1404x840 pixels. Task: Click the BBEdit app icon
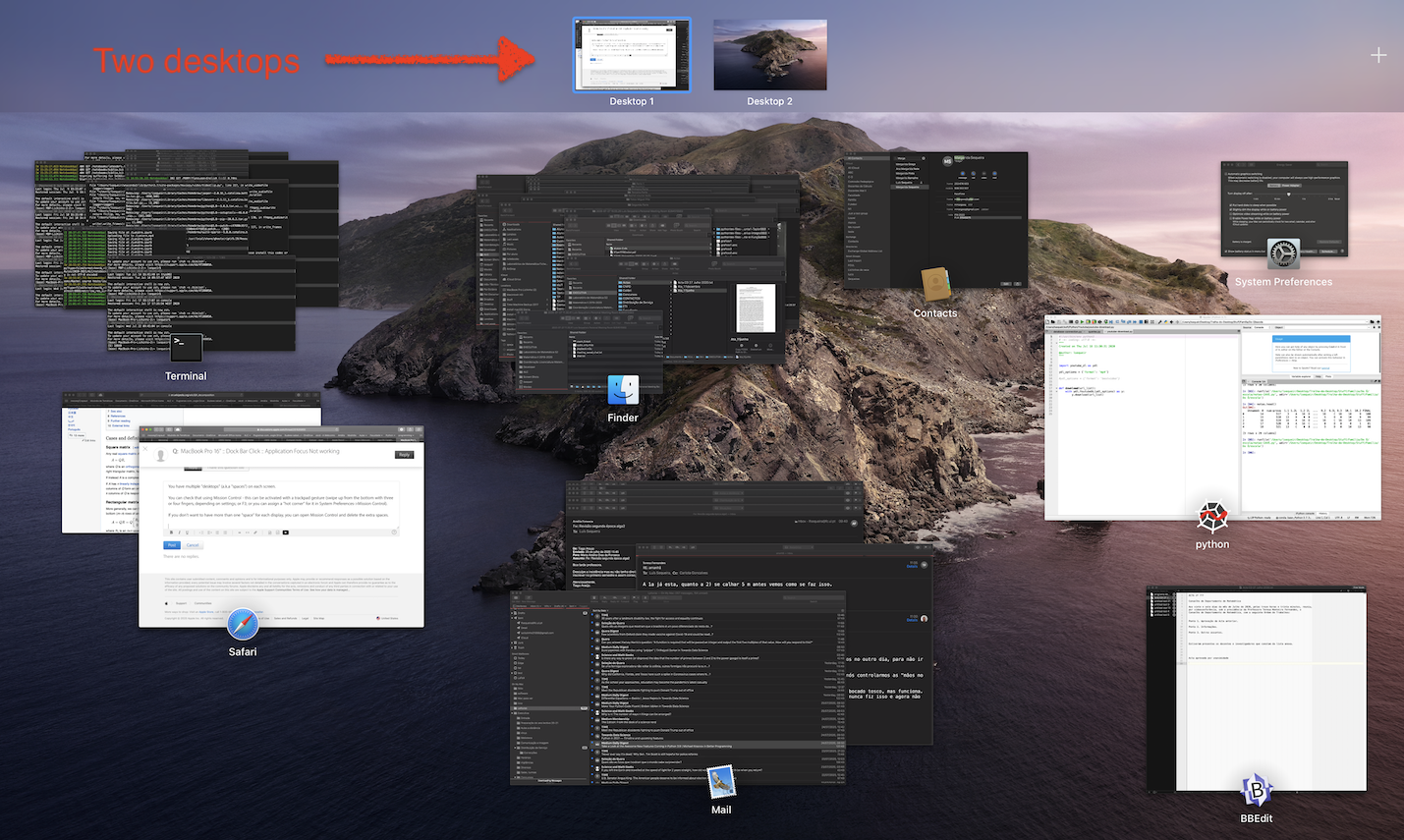tap(1256, 789)
